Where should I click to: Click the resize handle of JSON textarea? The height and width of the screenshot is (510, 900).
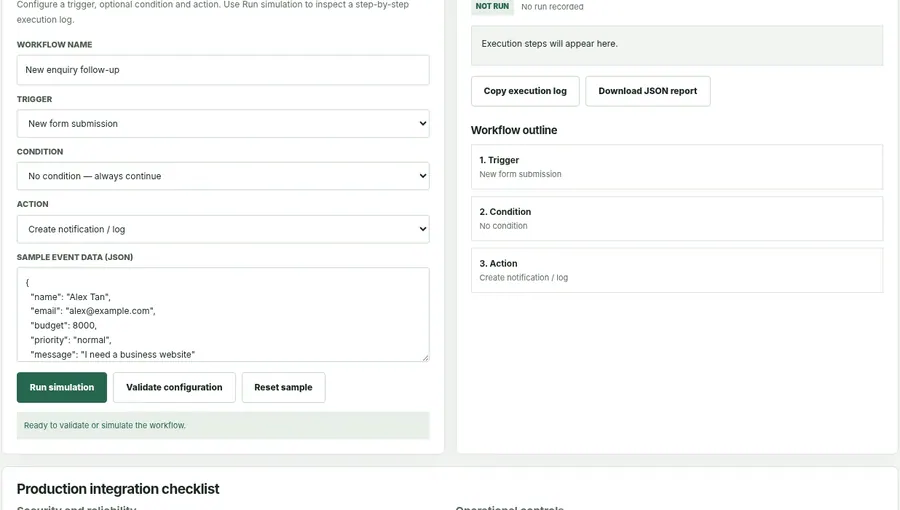tap(425, 357)
